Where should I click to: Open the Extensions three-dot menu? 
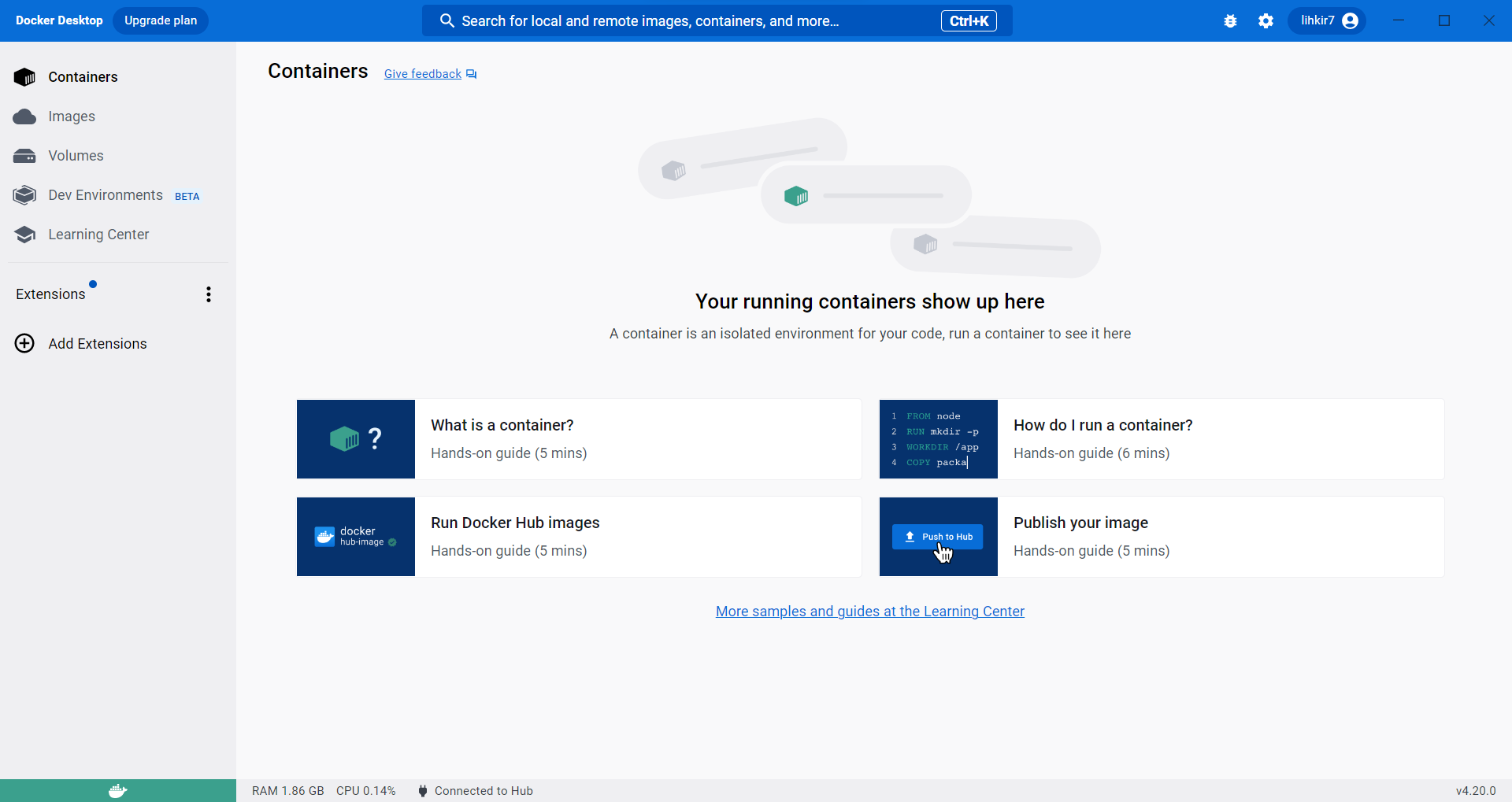(209, 294)
